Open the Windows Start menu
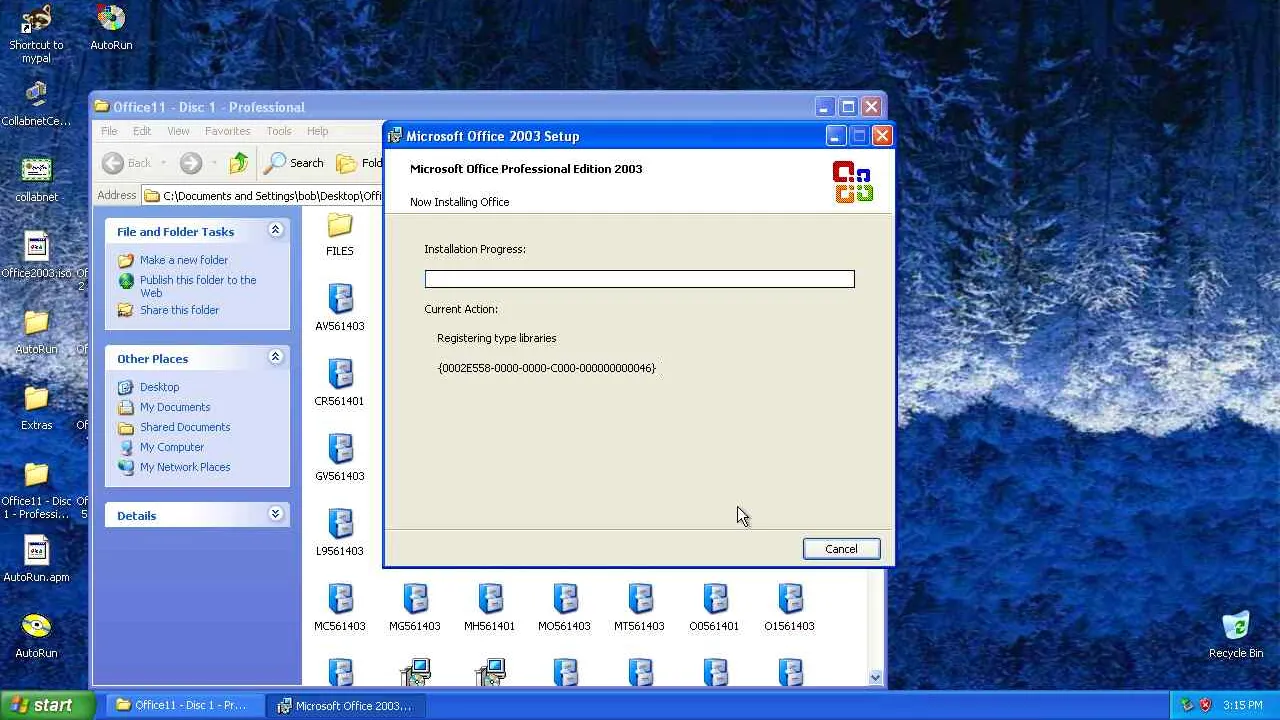The width and height of the screenshot is (1280, 720). [47, 705]
